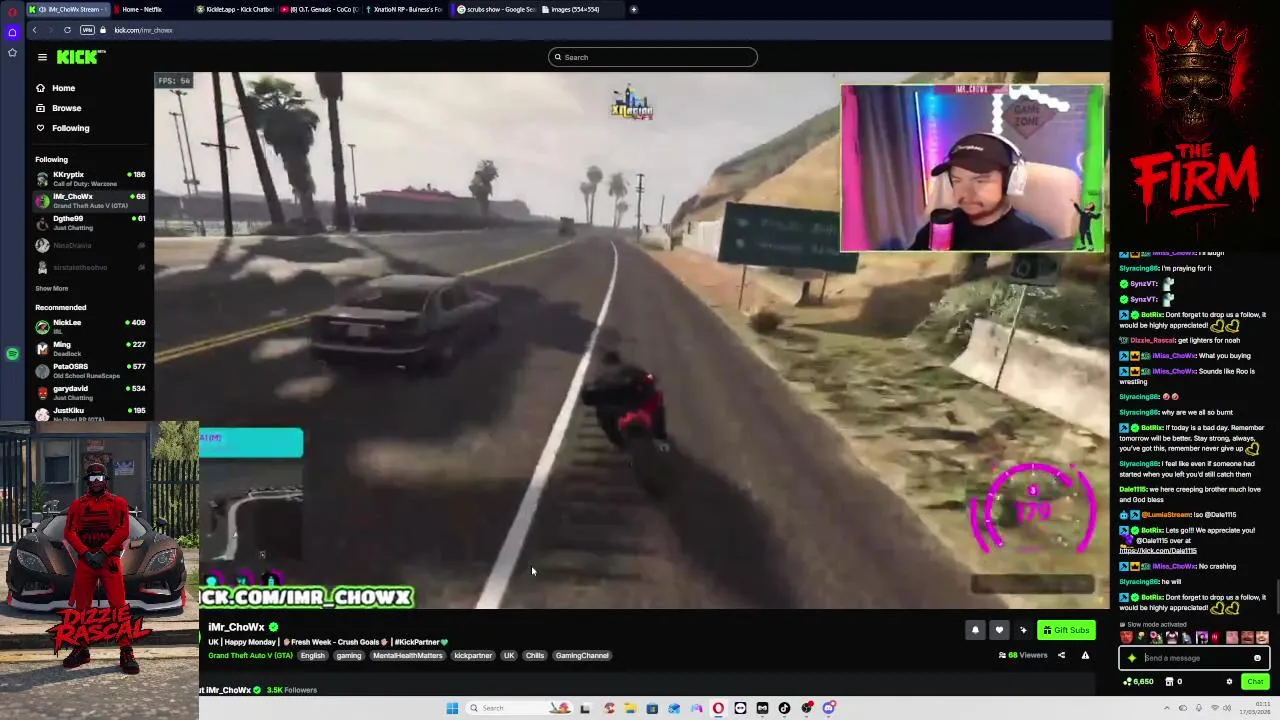Click the Kick search field
This screenshot has width=1280, height=720.
652,57
